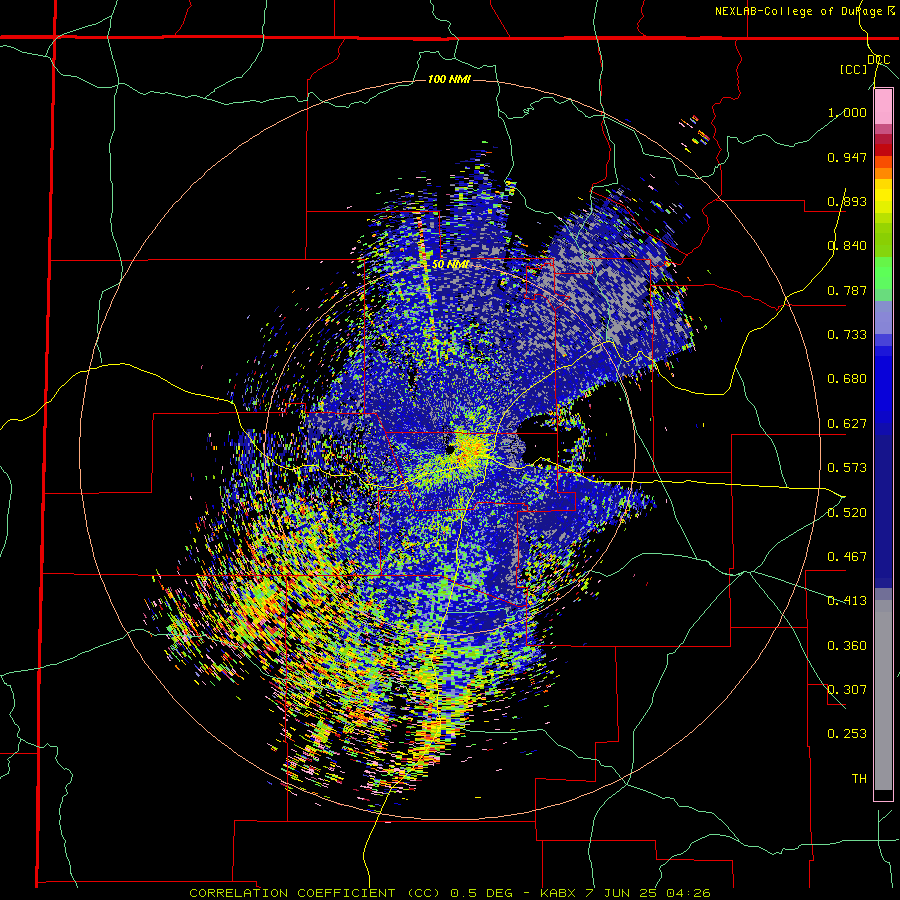
Task: Click the pink top segment of color bar
Action: 883,107
